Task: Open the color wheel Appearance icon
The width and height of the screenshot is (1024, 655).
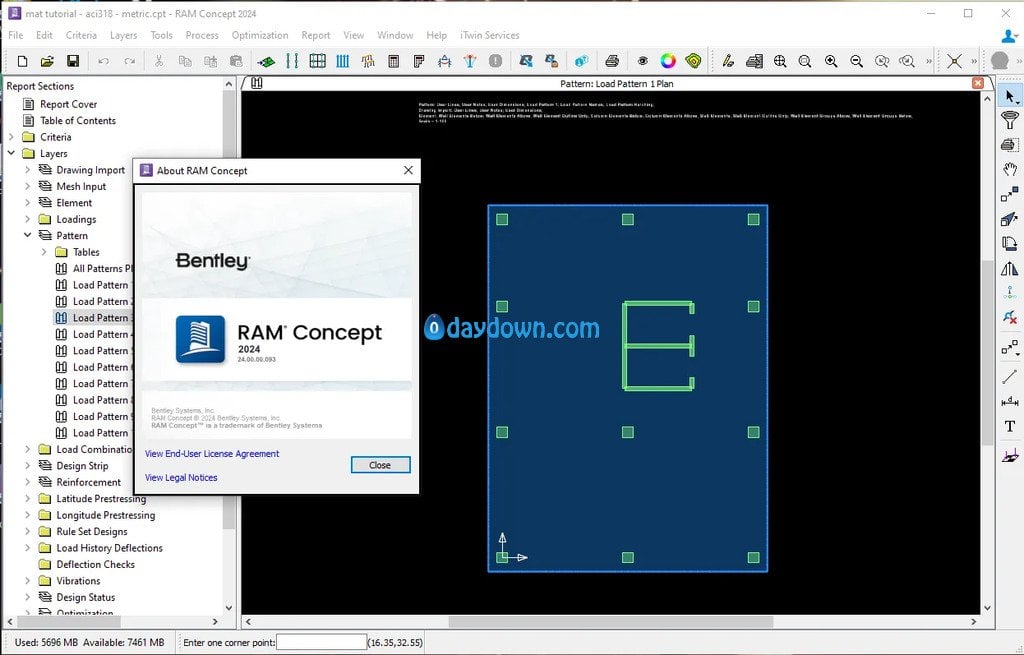Action: coord(668,61)
